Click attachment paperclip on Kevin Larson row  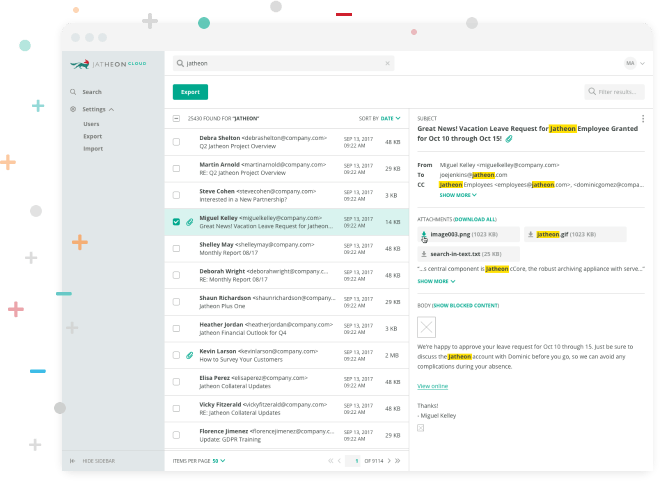190,356
